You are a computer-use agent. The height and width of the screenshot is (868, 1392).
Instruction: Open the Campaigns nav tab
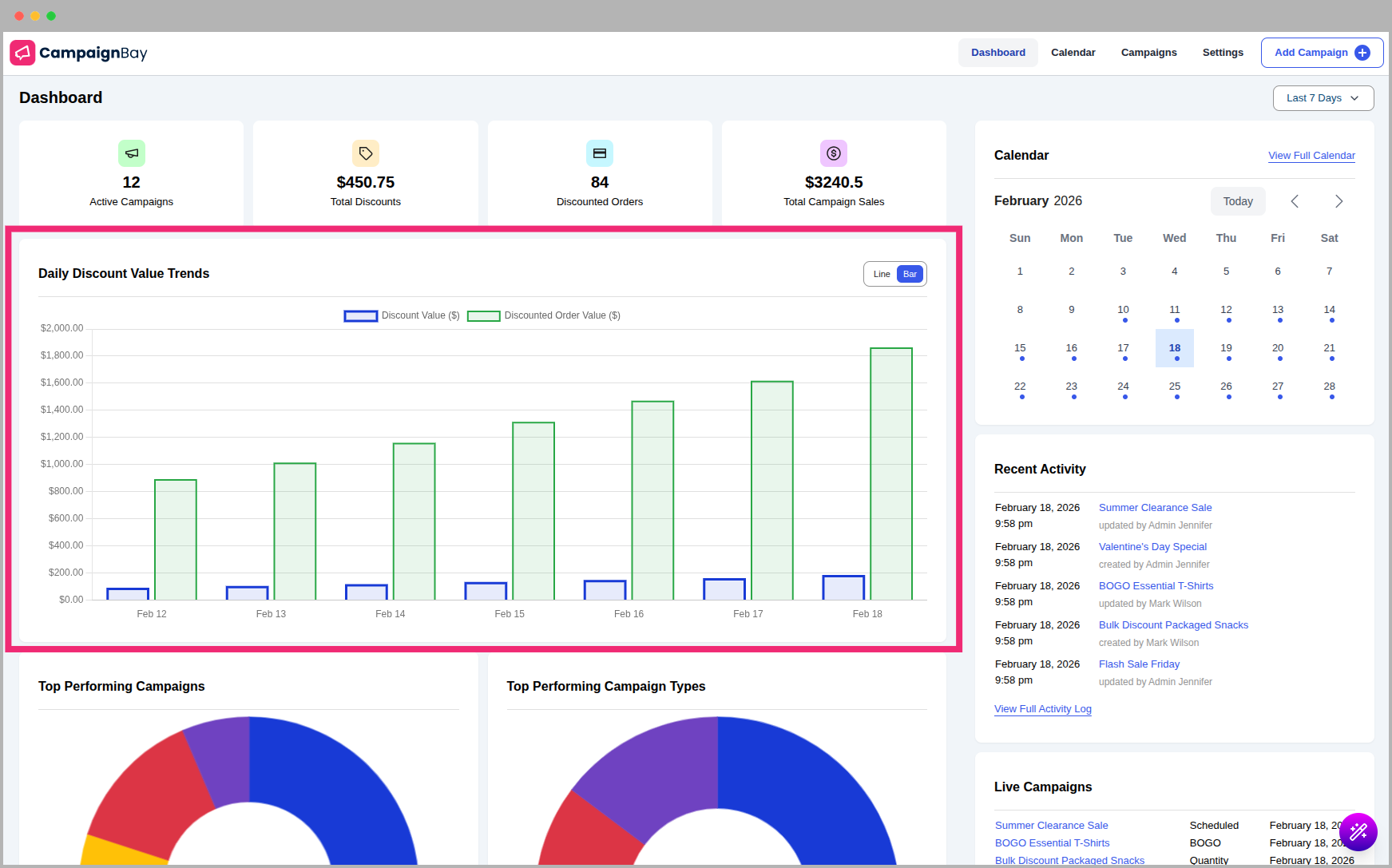(x=1148, y=53)
